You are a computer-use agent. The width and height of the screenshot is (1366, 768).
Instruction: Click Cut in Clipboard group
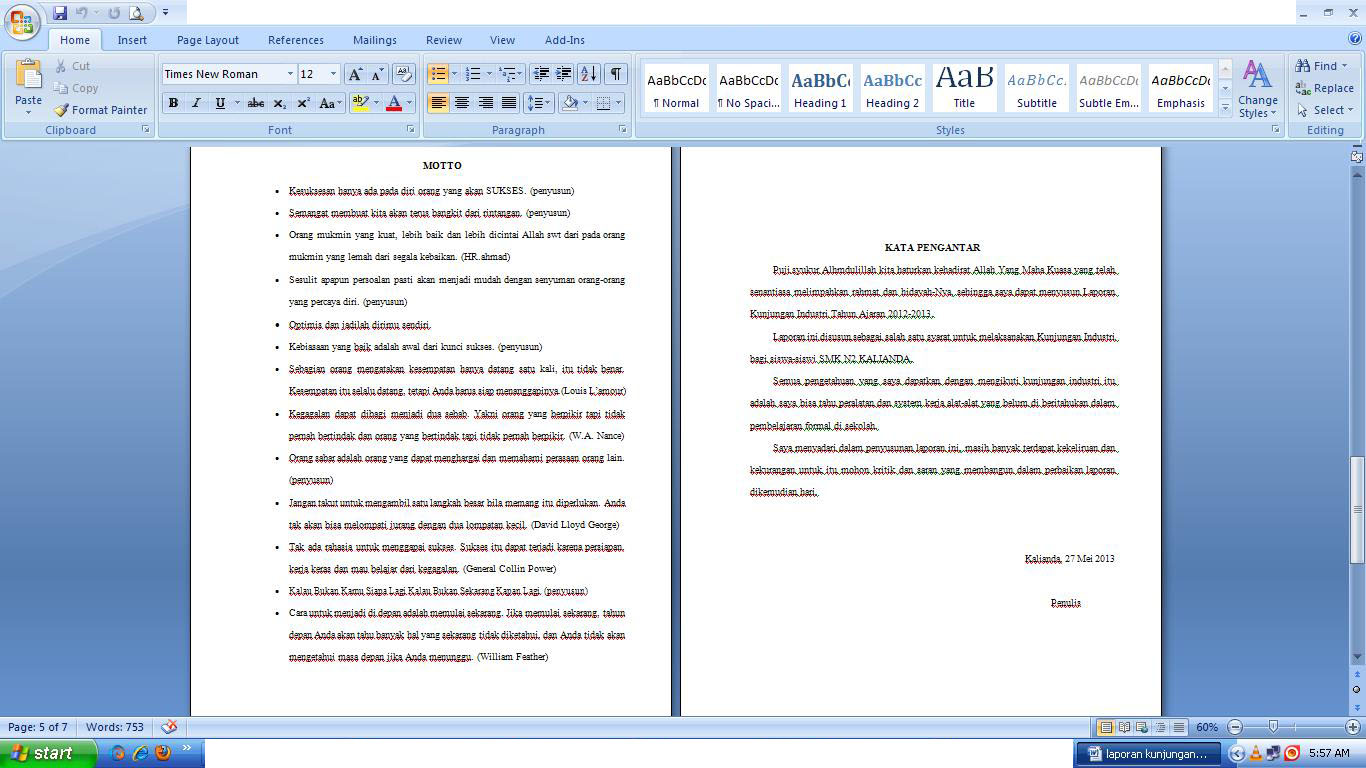(x=72, y=66)
